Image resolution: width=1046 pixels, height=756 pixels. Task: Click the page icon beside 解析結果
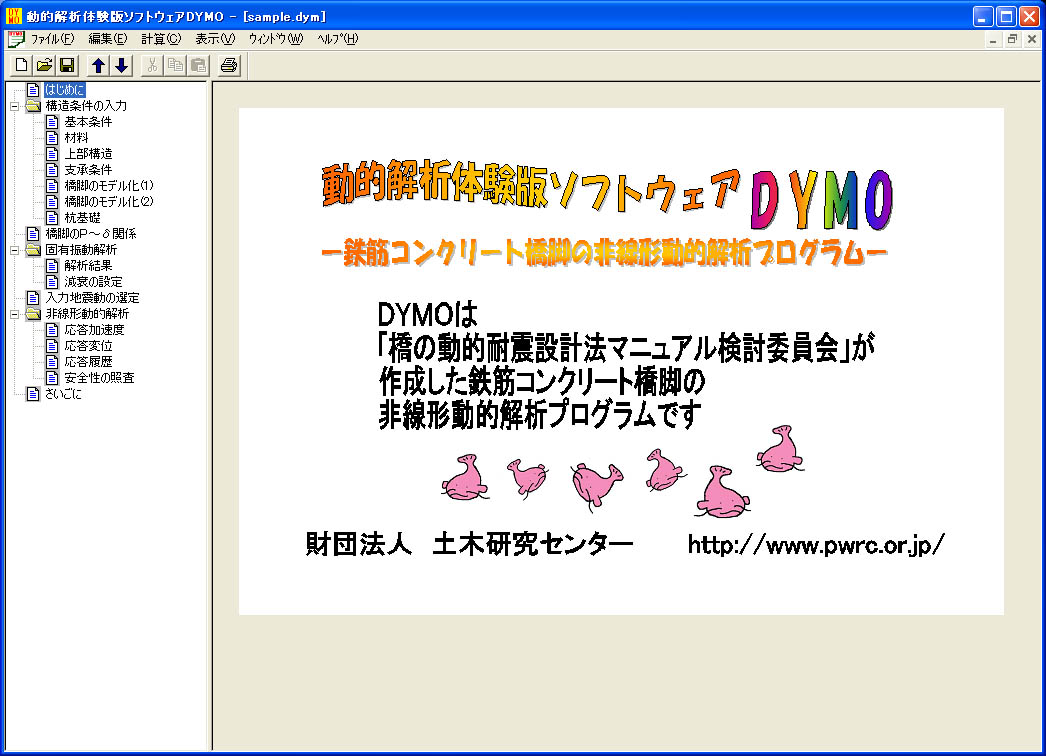pyautogui.click(x=52, y=266)
